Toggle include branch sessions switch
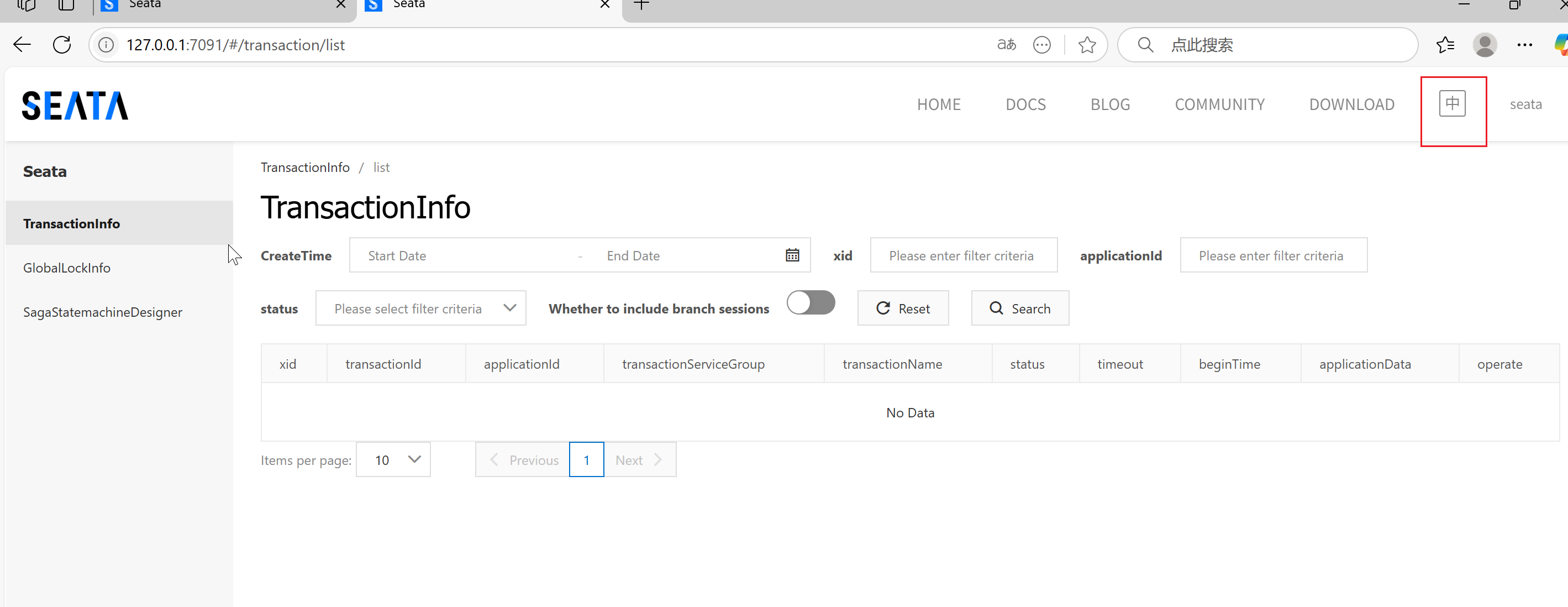The image size is (1568, 607). coord(811,302)
